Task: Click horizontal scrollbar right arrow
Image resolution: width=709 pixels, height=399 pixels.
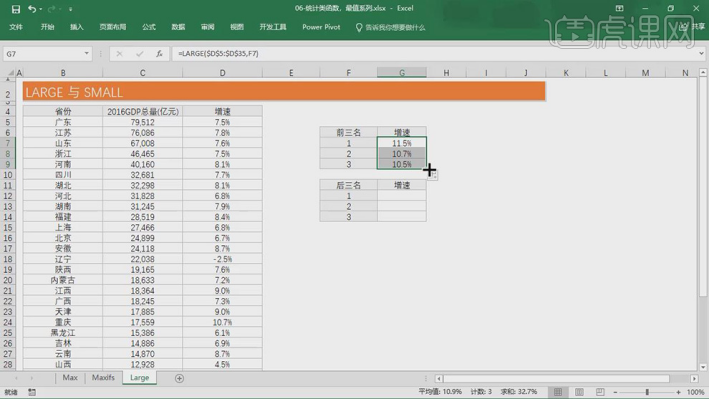Action: coord(695,378)
